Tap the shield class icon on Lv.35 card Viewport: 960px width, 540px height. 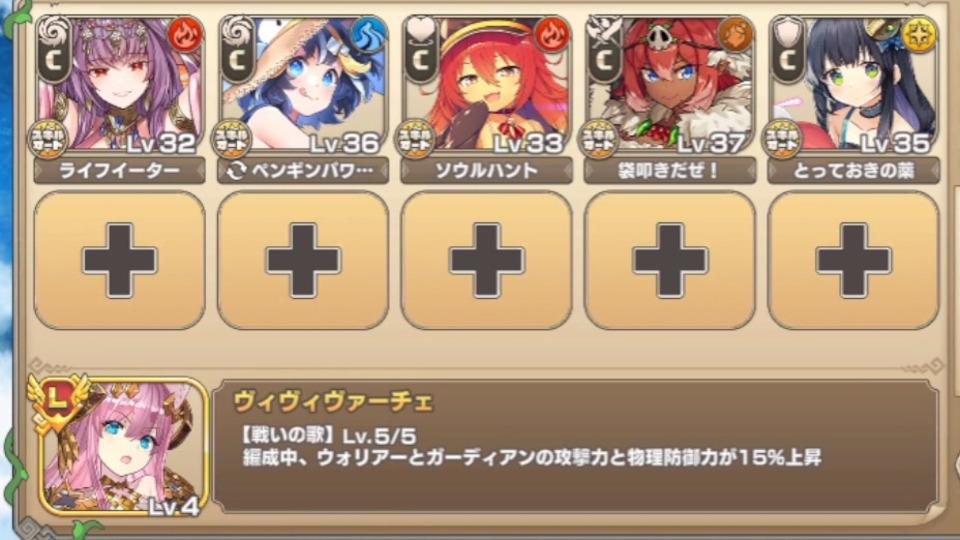(x=787, y=49)
